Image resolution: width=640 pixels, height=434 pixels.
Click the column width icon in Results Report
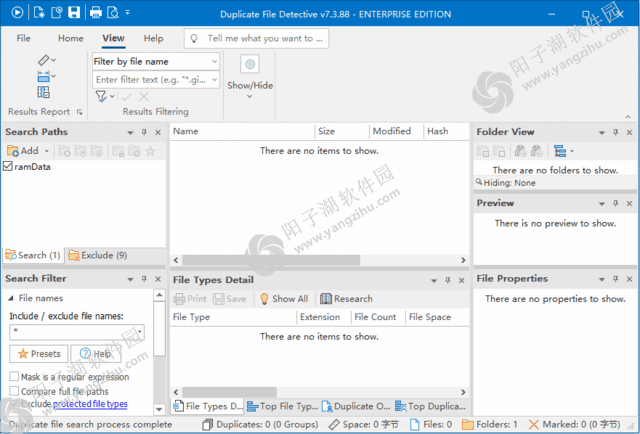[44, 76]
